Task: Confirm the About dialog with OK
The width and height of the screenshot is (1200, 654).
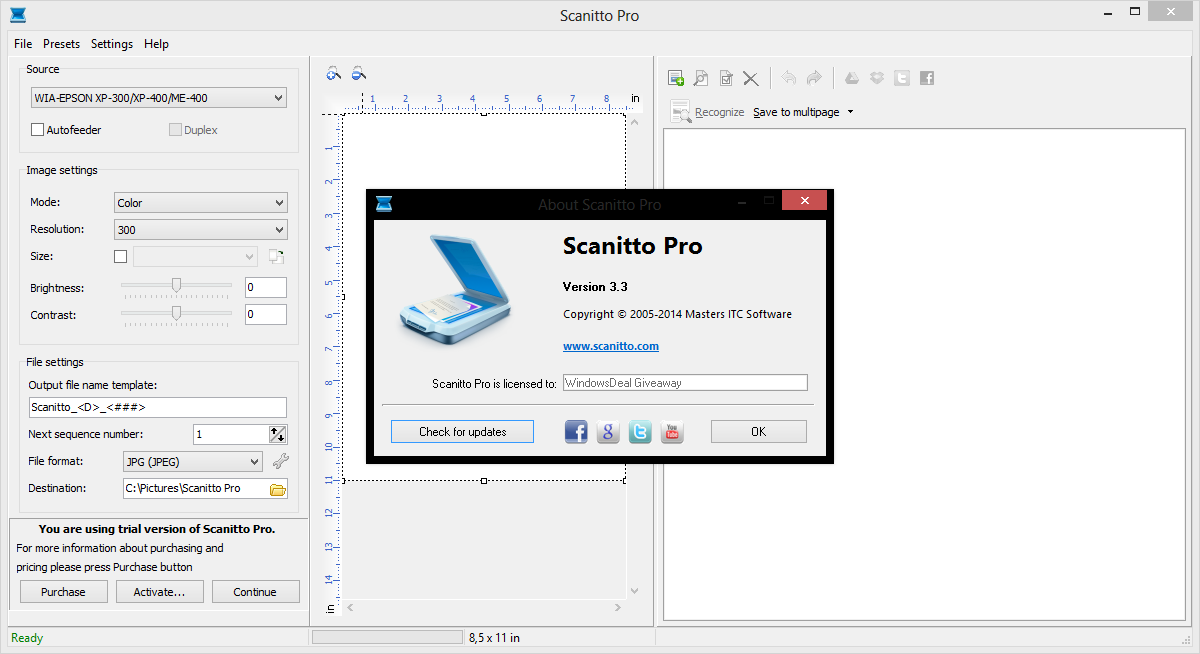Action: [x=758, y=432]
